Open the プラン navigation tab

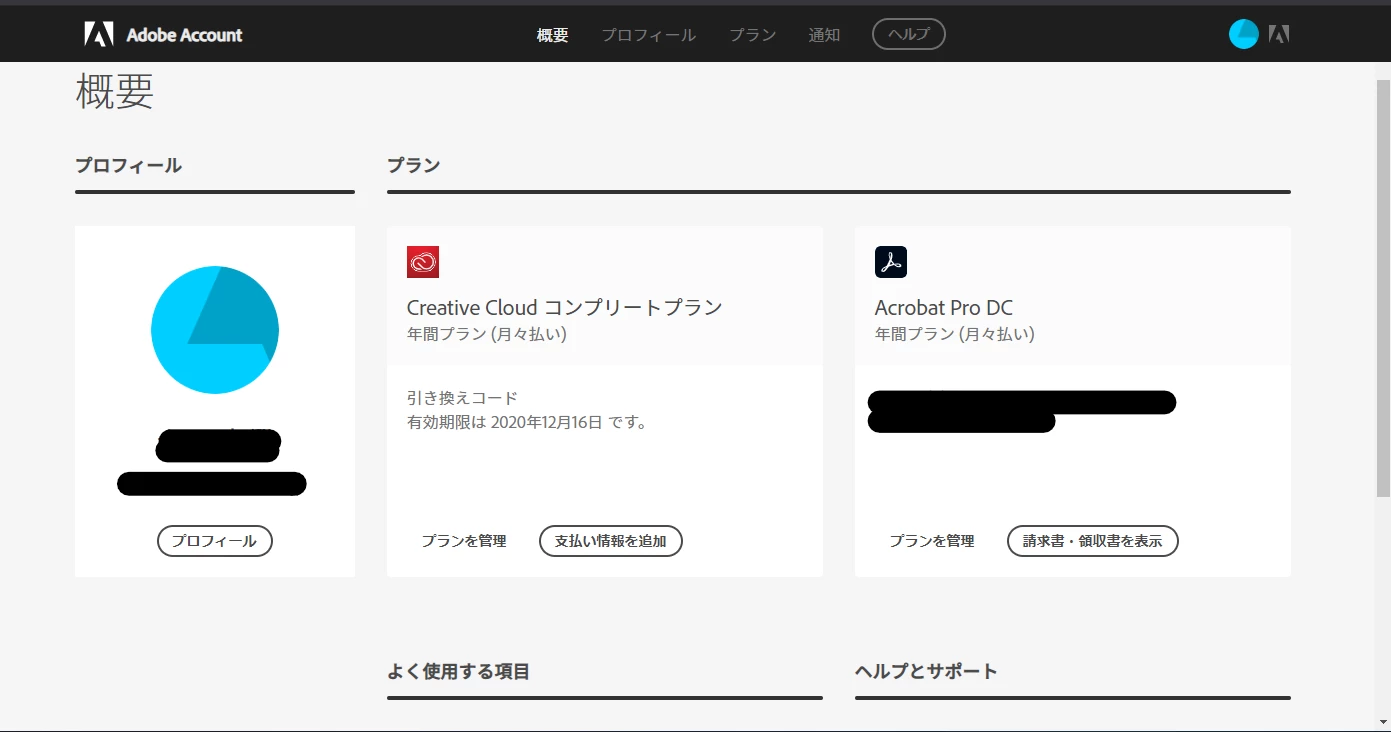[752, 35]
